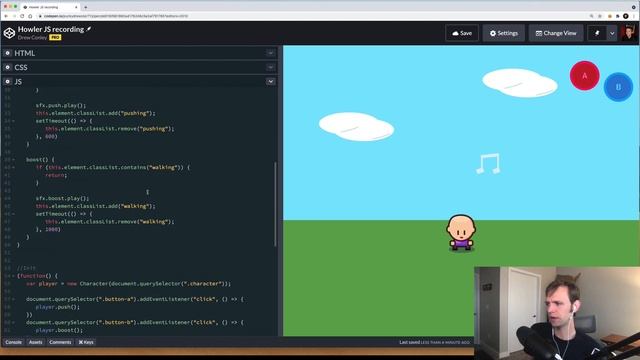Open pen Settings
This screenshot has width=640, height=360.
pyautogui.click(x=504, y=33)
